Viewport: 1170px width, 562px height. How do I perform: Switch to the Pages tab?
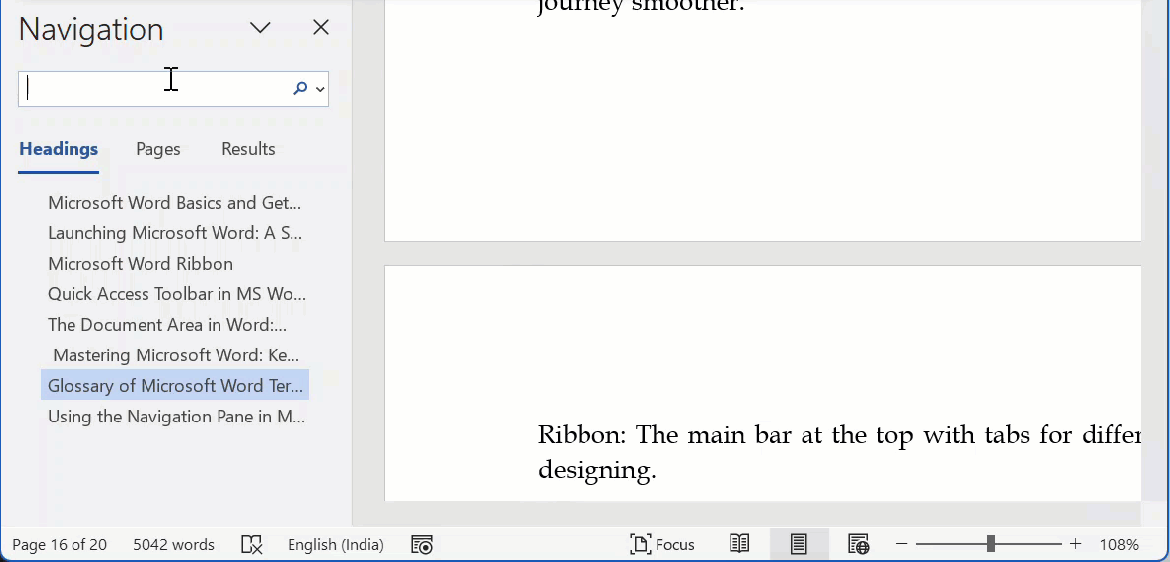[x=158, y=149]
